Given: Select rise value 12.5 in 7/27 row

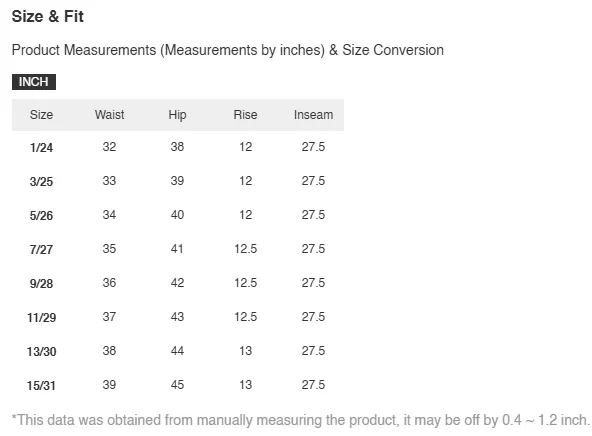Looking at the screenshot, I should click(x=245, y=248).
